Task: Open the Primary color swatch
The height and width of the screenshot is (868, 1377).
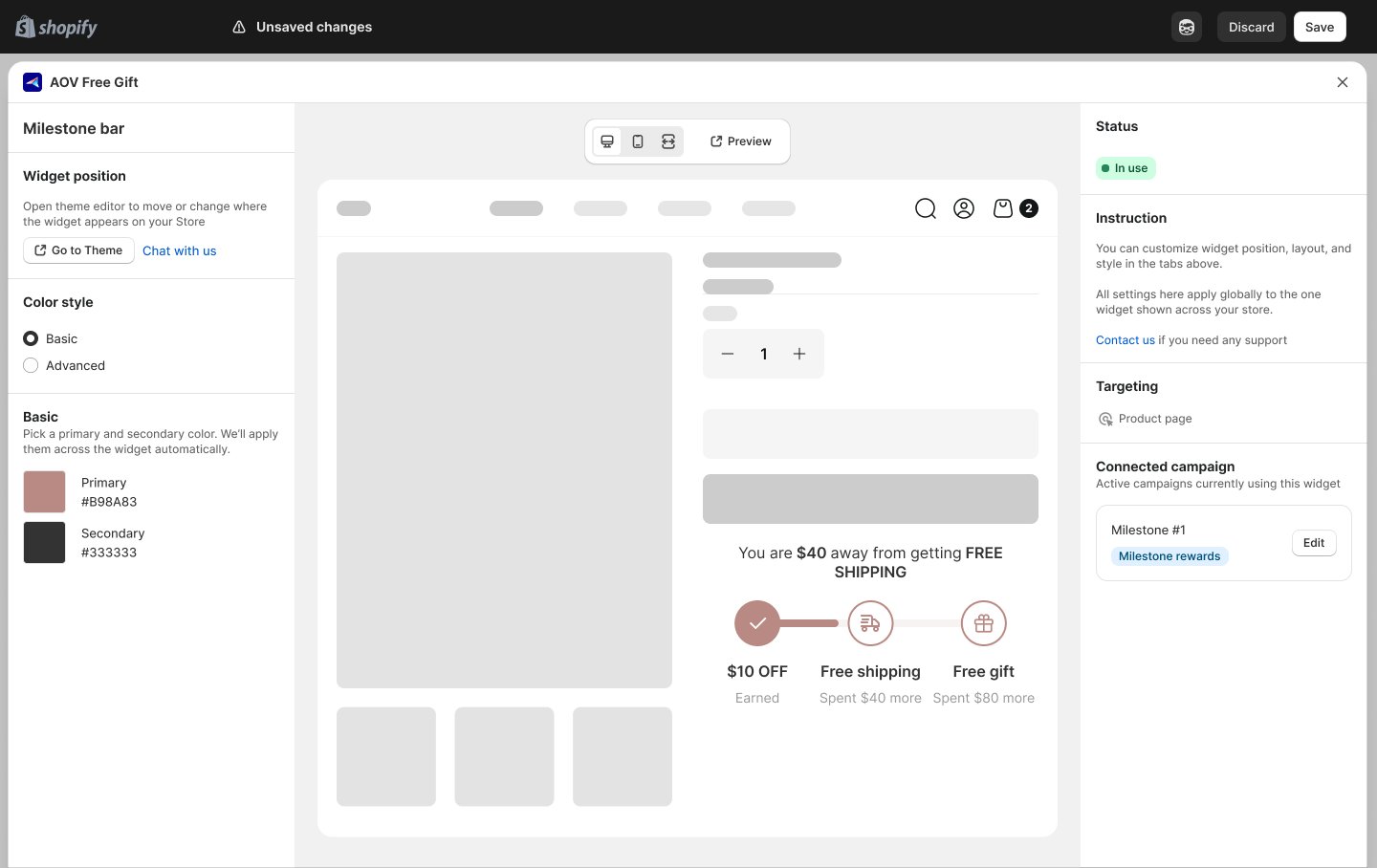Action: 44,492
